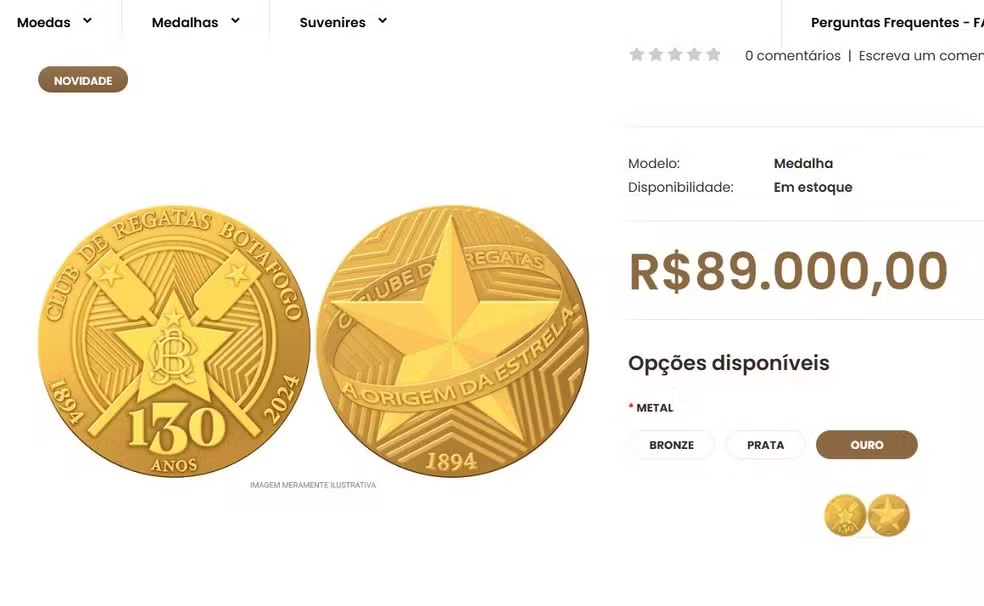The width and height of the screenshot is (984, 606).
Task: Select the front-side medal thumbnail
Action: click(x=845, y=515)
